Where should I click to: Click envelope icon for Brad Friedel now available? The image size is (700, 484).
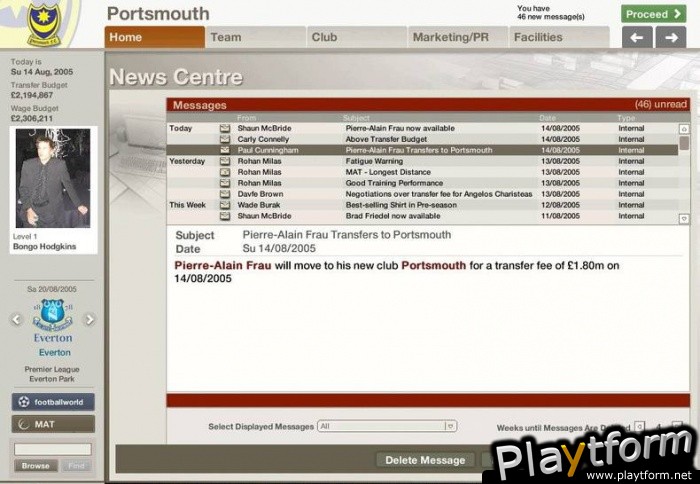(225, 216)
